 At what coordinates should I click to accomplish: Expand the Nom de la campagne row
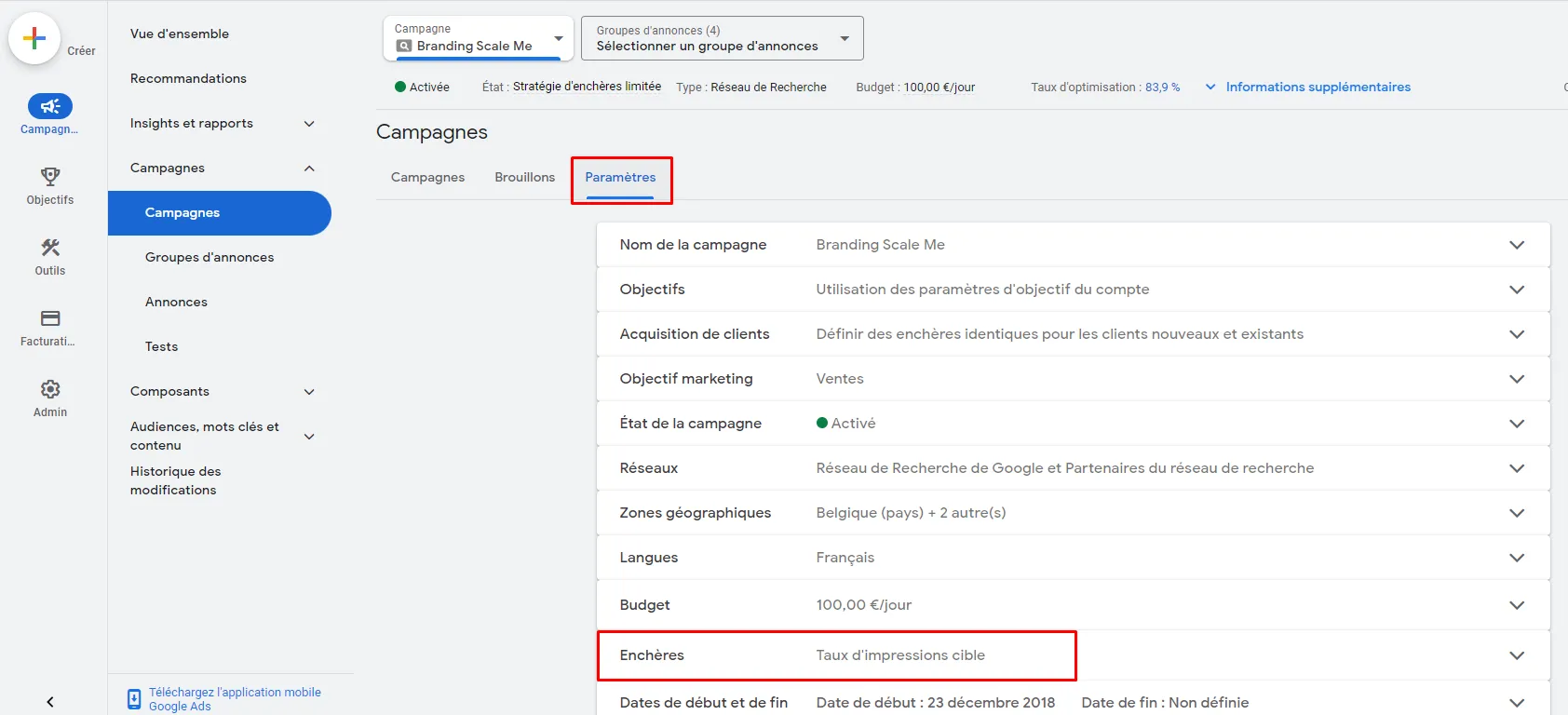tap(1517, 245)
